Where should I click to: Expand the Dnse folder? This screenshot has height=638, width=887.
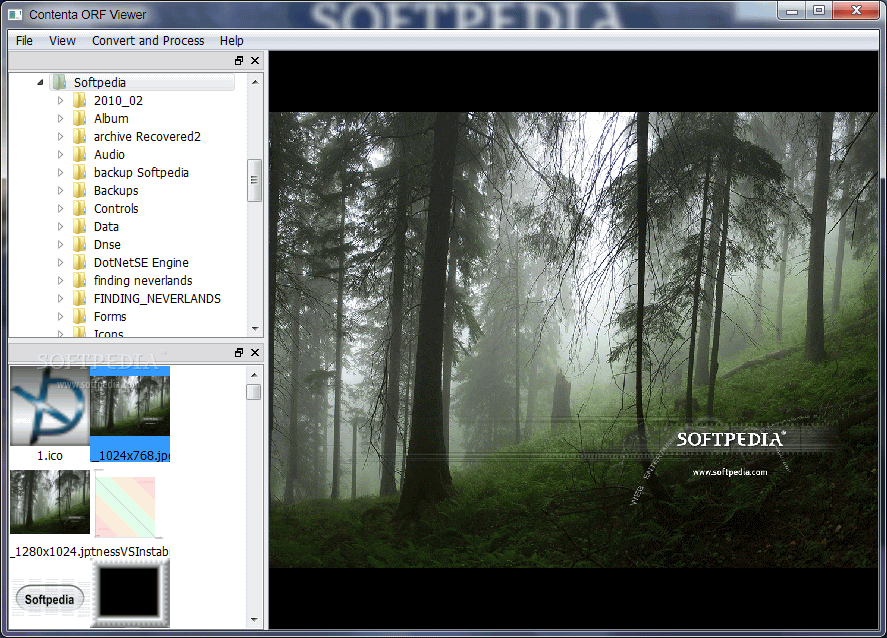[x=61, y=245]
